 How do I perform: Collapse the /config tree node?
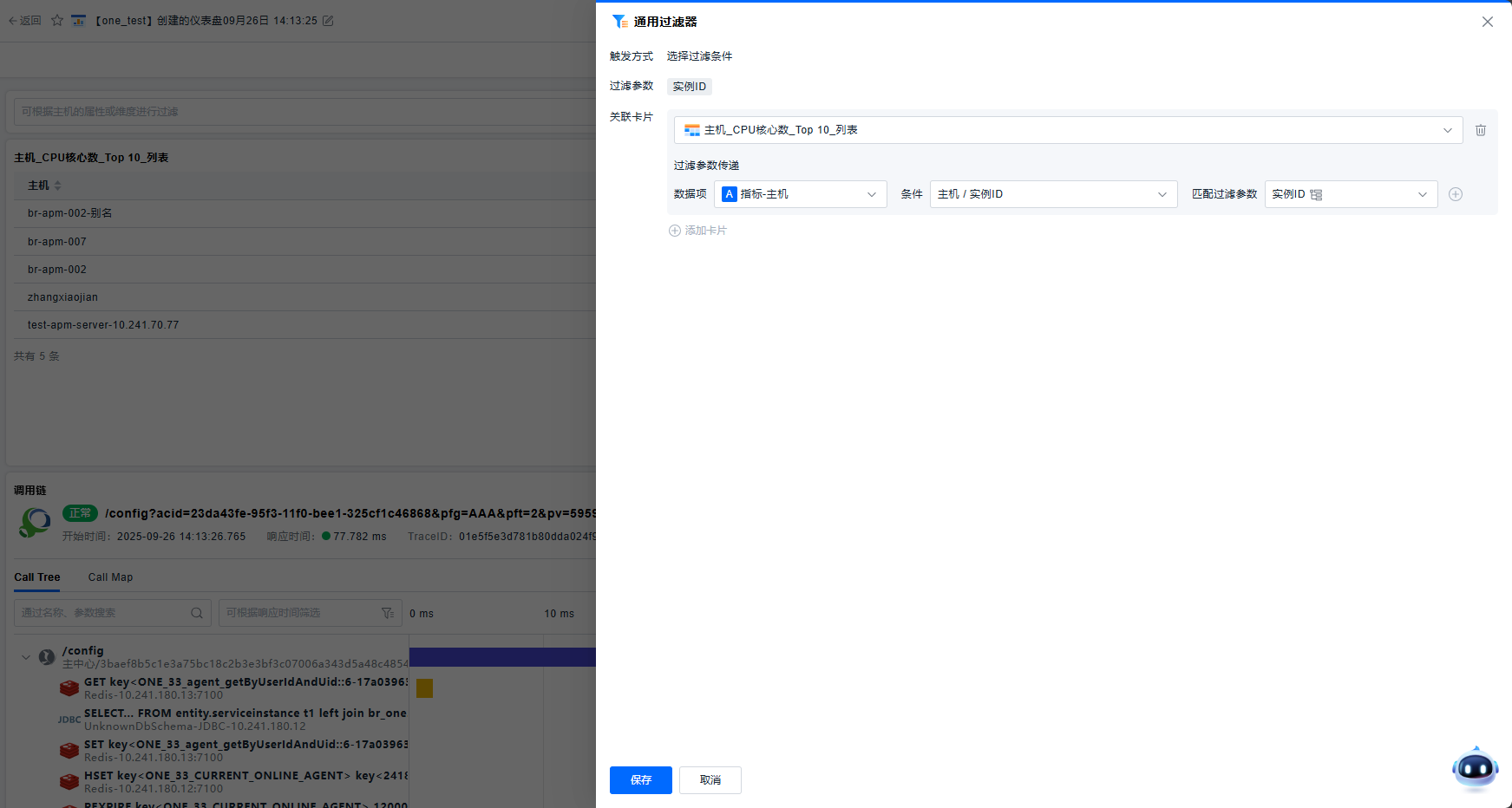pyautogui.click(x=26, y=657)
